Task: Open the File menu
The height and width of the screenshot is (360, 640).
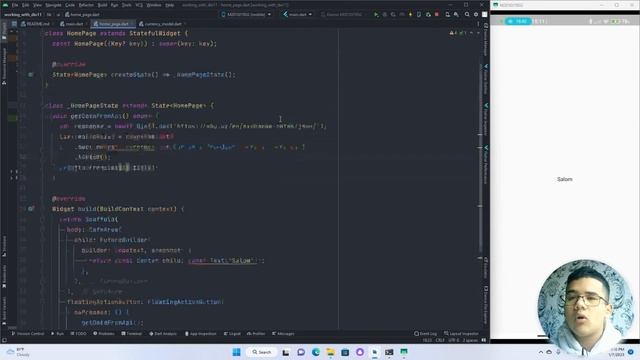Action: point(15,5)
